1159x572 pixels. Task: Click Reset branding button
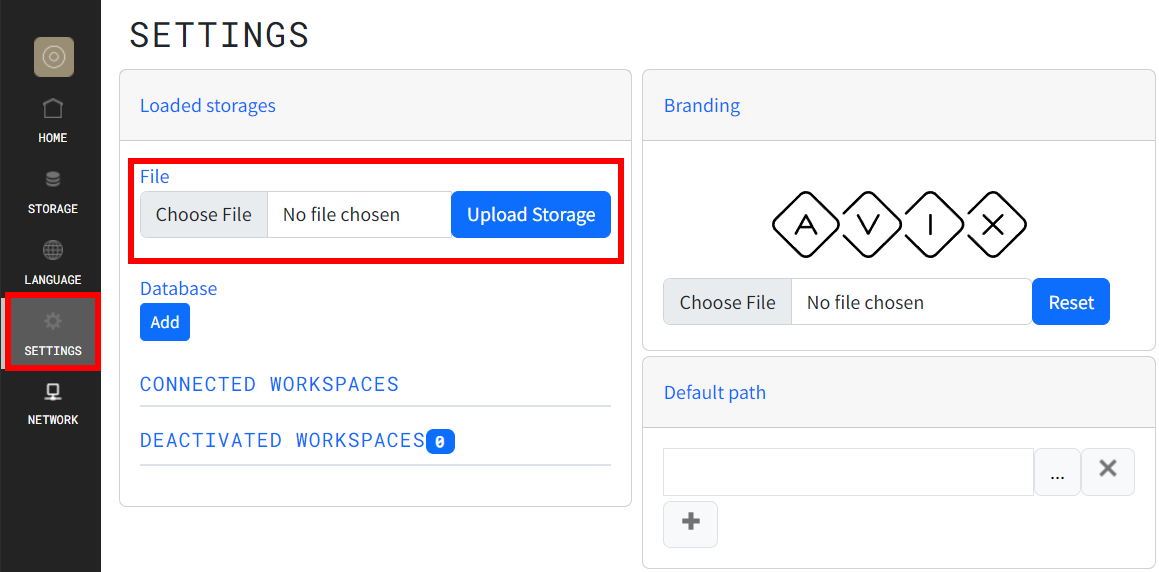(1070, 302)
